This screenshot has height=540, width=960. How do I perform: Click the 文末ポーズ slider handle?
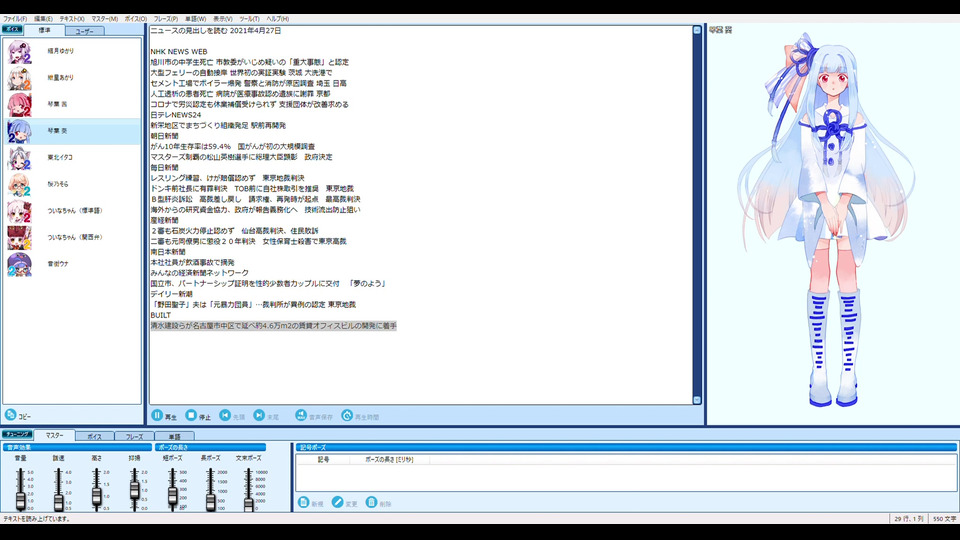point(249,503)
